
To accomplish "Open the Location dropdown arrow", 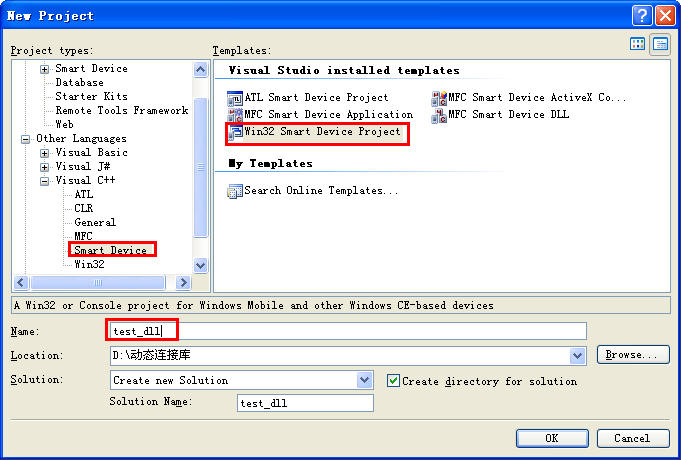I will click(x=577, y=356).
